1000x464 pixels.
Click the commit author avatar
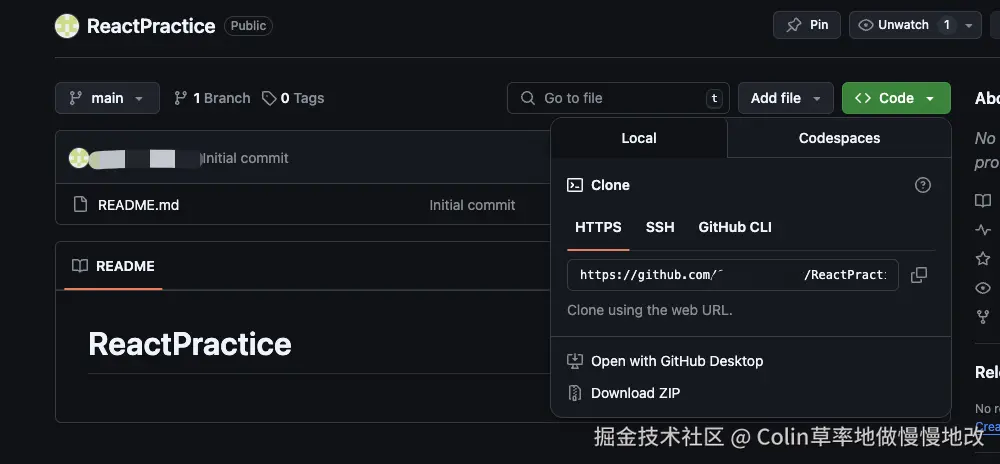[78, 158]
